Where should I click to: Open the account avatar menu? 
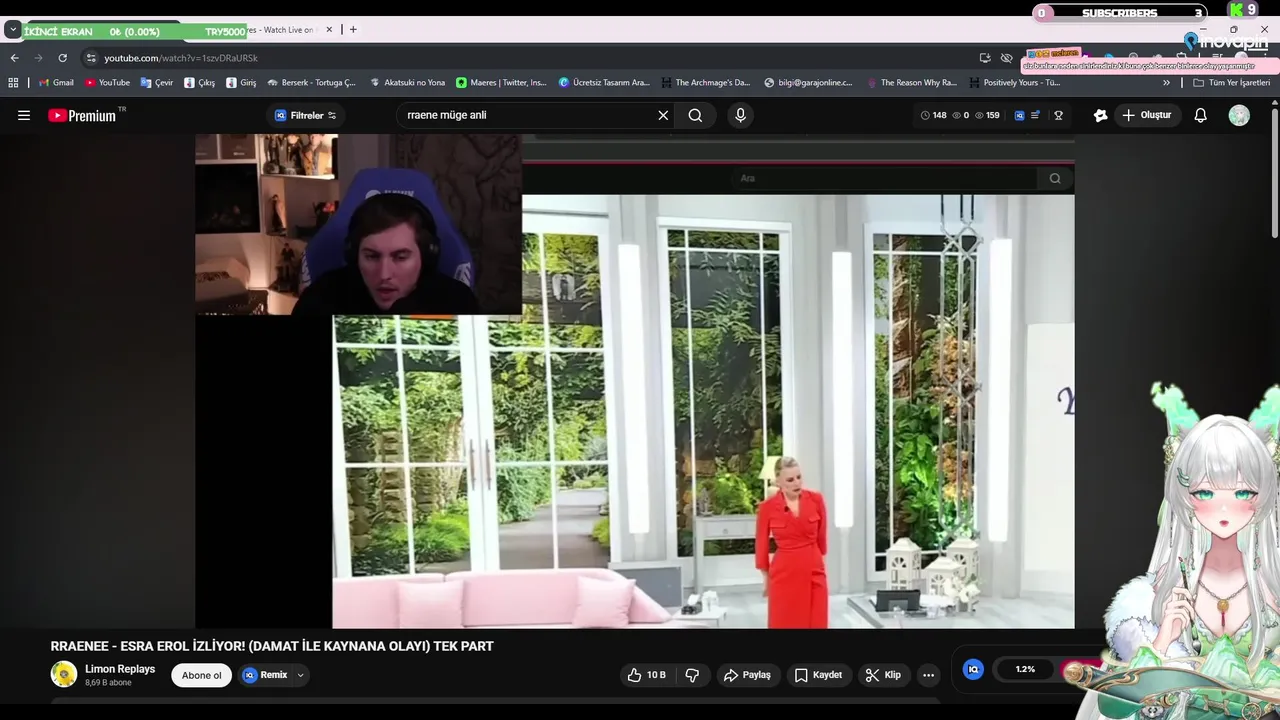[x=1239, y=115]
